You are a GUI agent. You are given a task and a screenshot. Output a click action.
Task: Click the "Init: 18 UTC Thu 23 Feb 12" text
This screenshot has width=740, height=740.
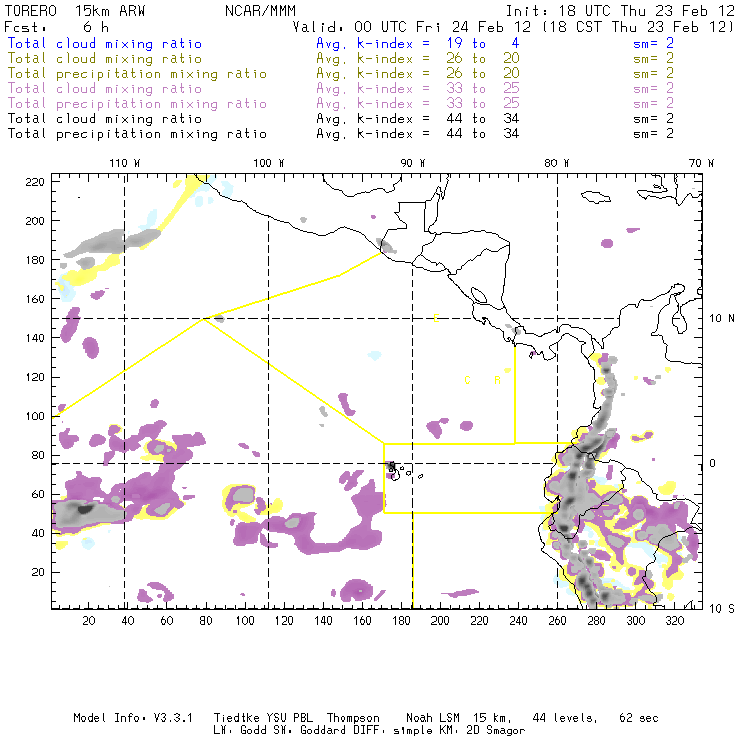pos(620,11)
